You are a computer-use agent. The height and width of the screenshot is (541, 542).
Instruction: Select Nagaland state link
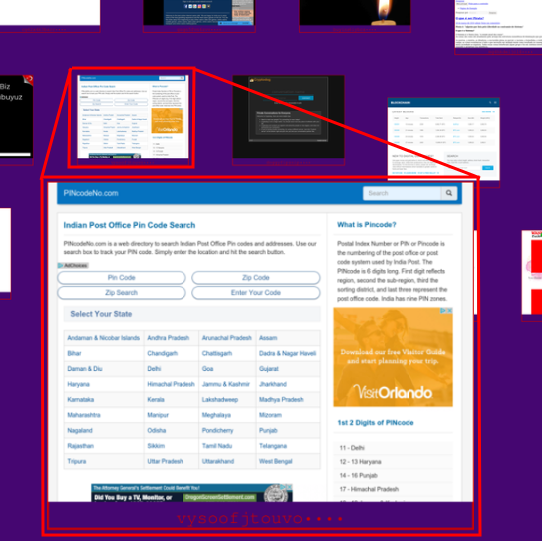click(80, 430)
